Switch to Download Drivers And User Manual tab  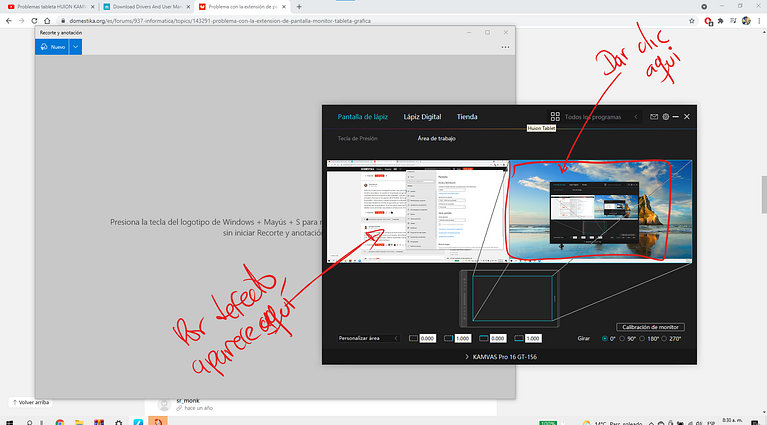pos(146,7)
